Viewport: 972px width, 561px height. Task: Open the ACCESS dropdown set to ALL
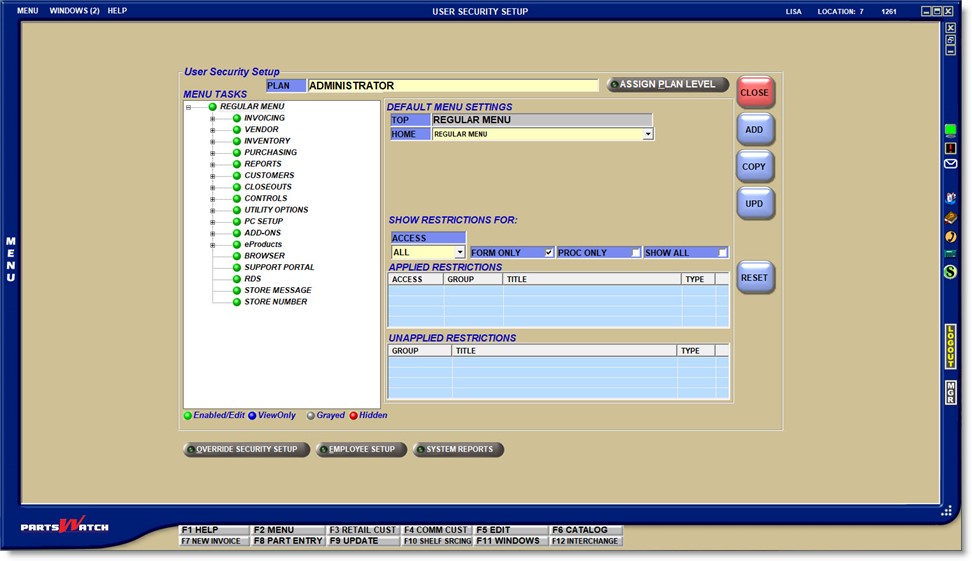coord(460,253)
